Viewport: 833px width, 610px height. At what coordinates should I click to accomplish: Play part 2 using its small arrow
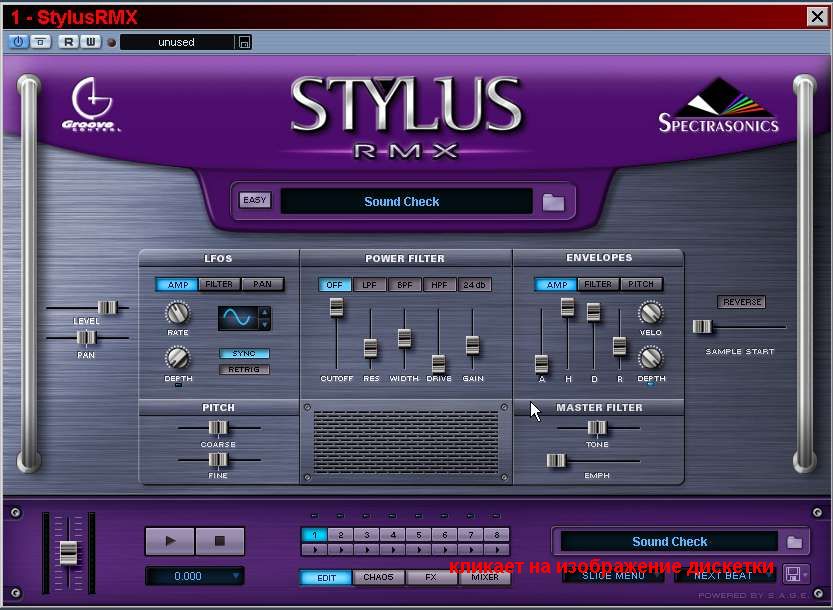[341, 549]
